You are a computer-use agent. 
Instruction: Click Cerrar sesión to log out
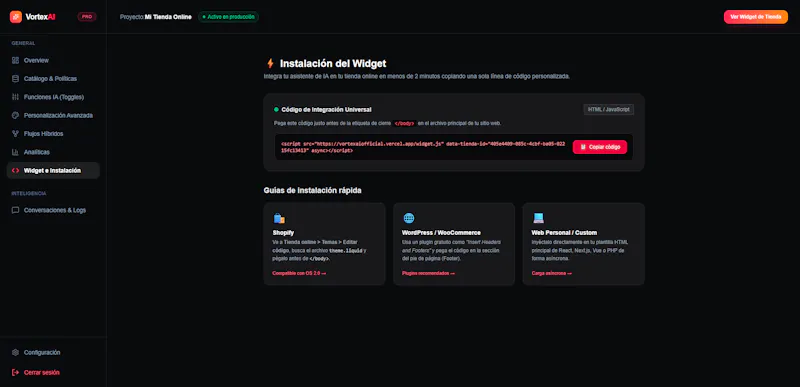(x=53, y=372)
